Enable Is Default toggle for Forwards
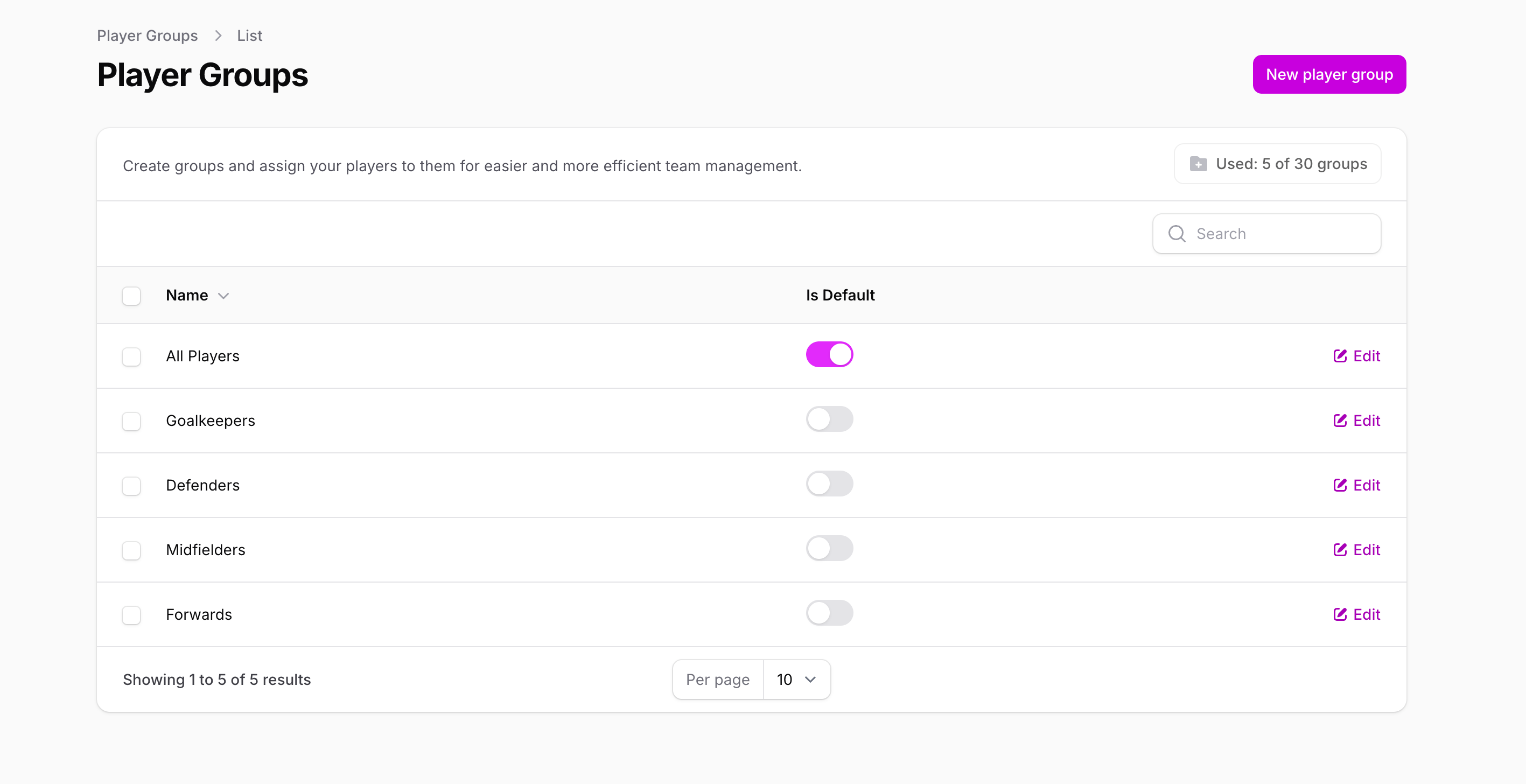The width and height of the screenshot is (1526, 784). pos(829,613)
